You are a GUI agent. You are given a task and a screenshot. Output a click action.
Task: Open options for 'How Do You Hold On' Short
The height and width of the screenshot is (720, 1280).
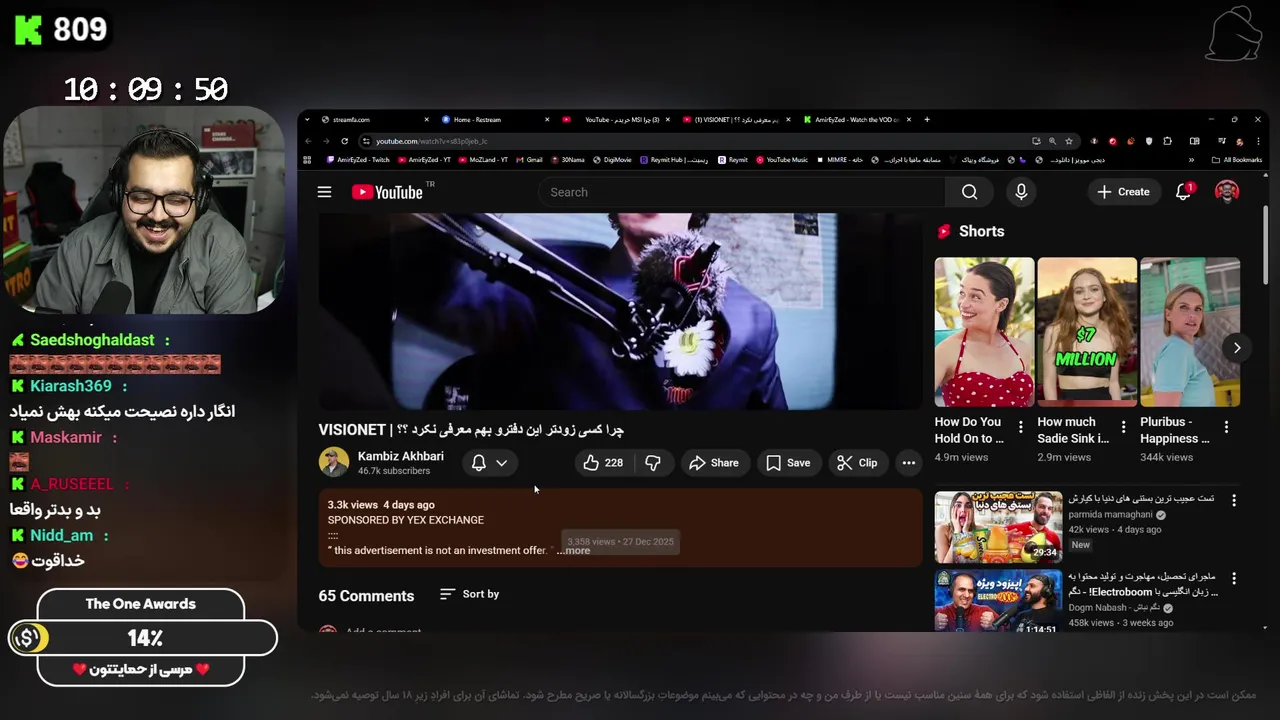point(1021,427)
